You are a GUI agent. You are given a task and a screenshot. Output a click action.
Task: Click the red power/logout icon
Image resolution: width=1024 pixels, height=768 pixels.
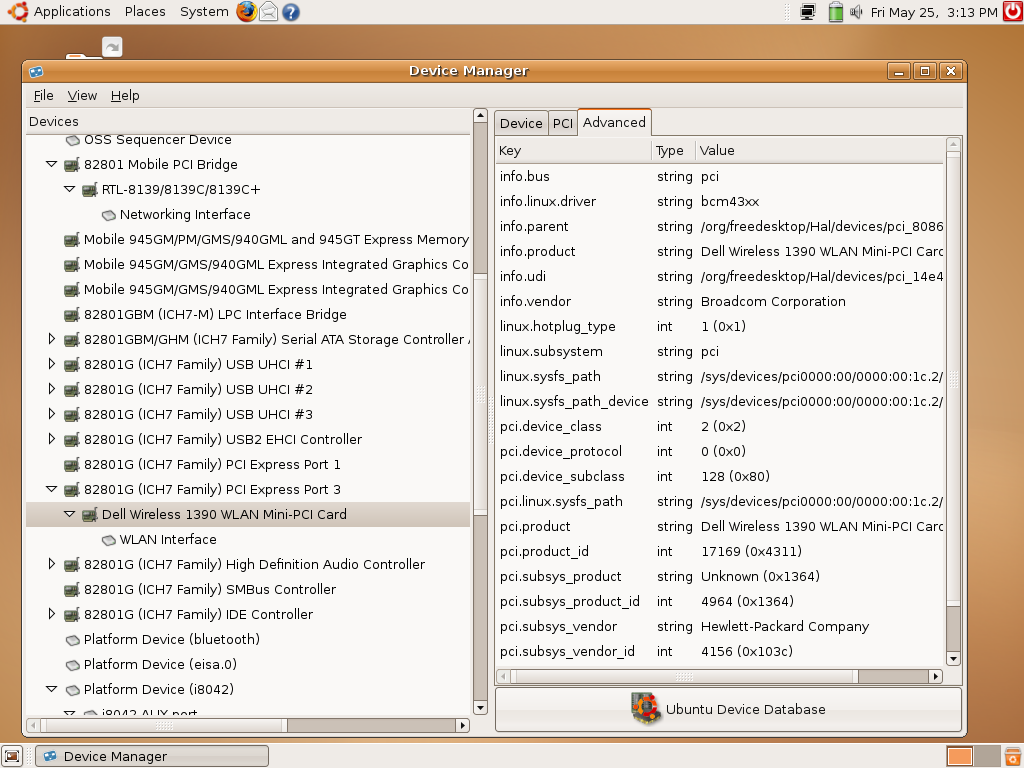tap(1014, 11)
